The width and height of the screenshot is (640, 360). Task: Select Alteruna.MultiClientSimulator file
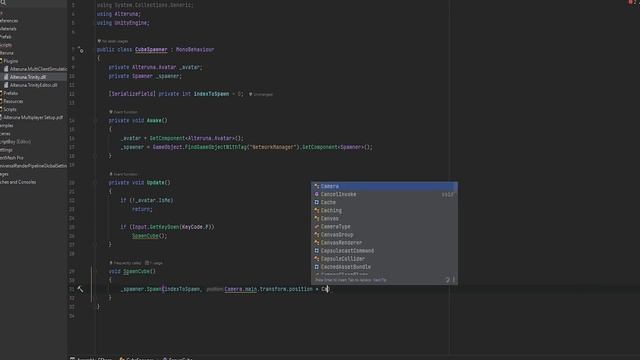point(38,69)
